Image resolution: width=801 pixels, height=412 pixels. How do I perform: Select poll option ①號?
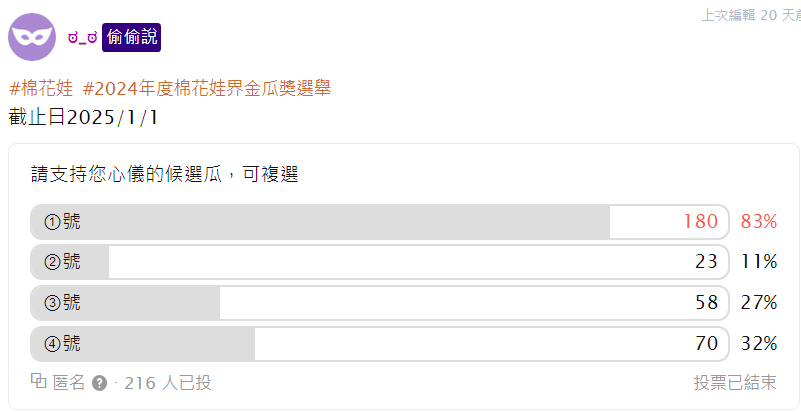coord(380,222)
